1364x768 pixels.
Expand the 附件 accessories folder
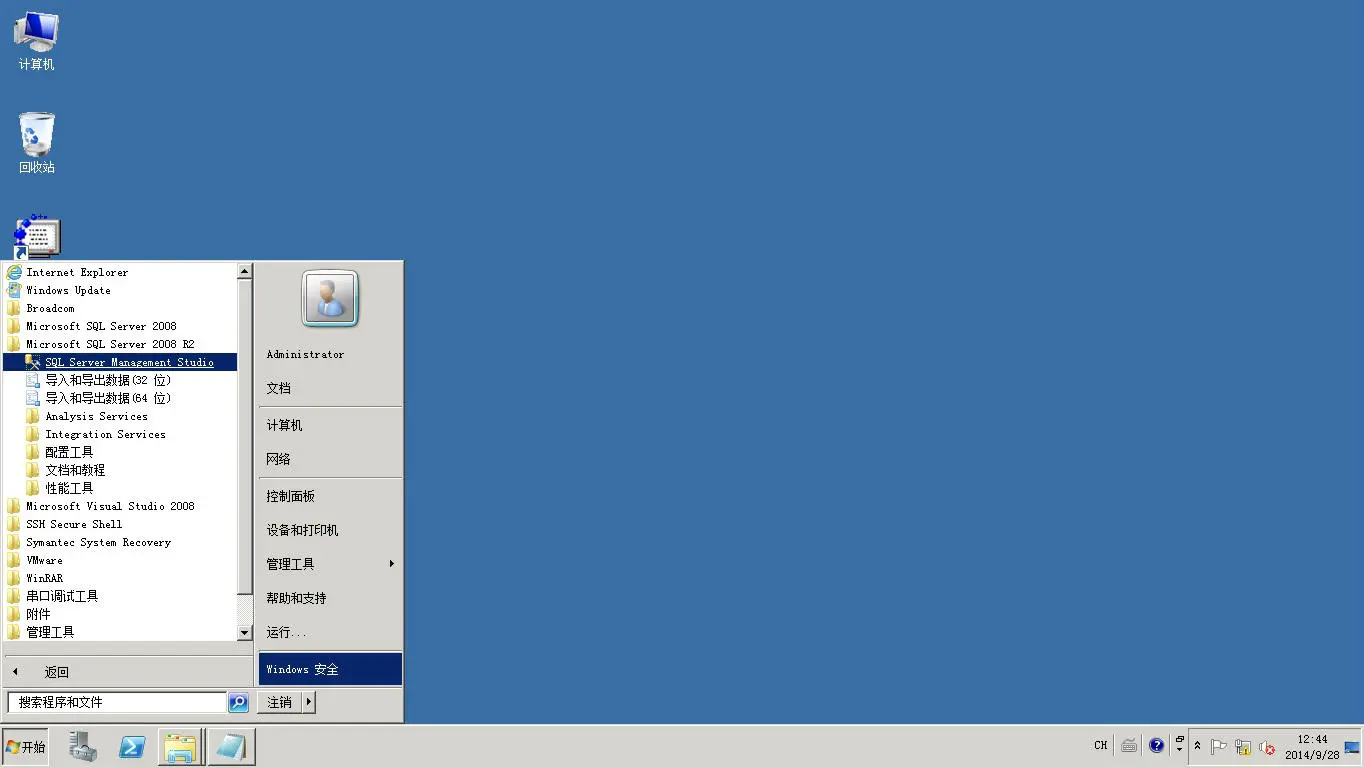[120, 614]
